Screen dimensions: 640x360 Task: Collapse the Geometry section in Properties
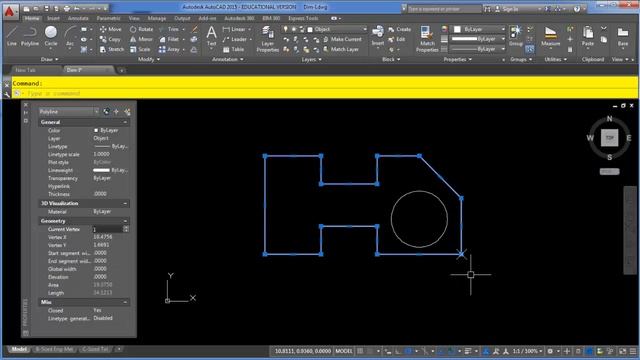[125, 221]
